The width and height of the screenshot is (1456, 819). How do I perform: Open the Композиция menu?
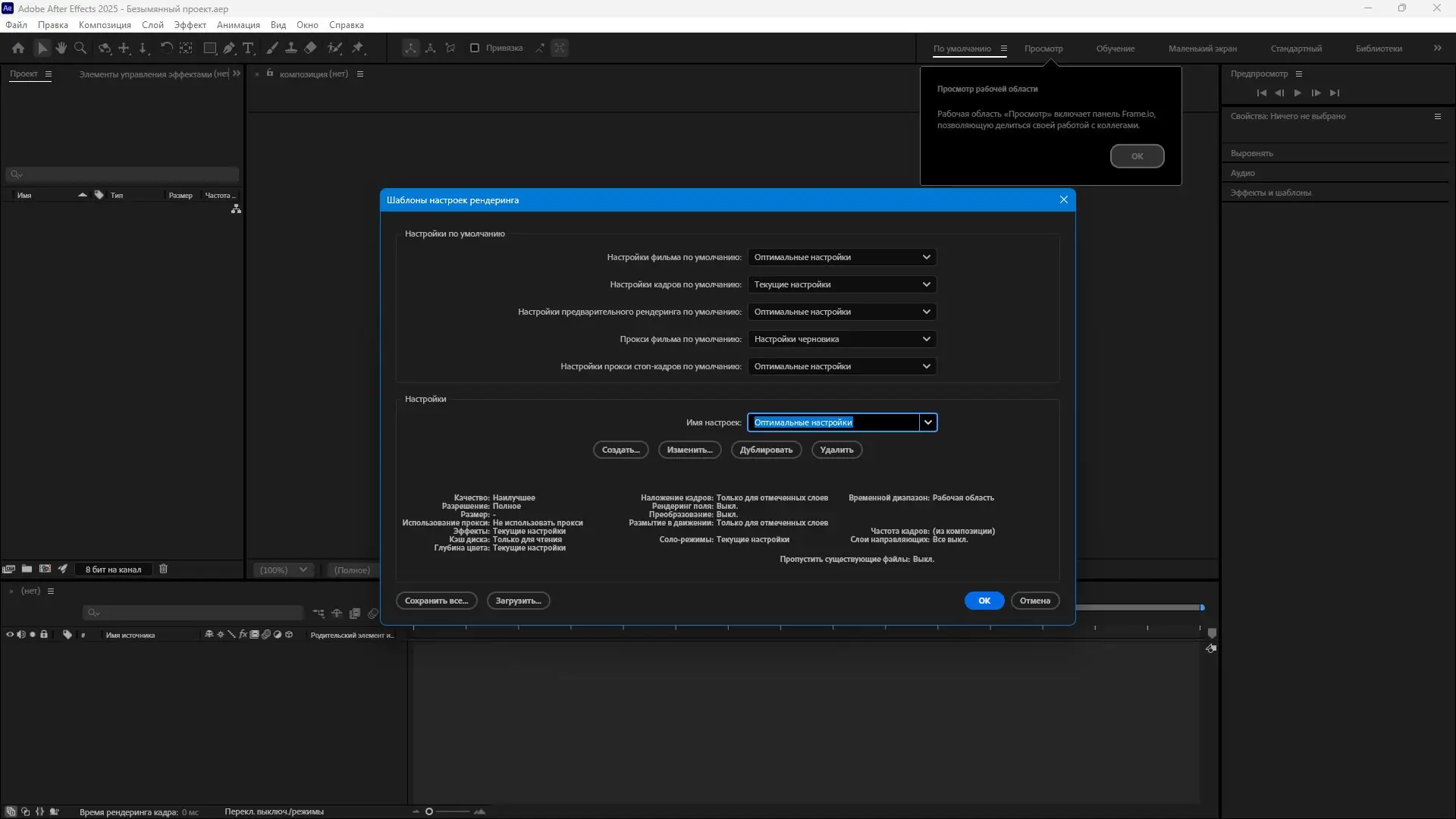pyautogui.click(x=105, y=25)
